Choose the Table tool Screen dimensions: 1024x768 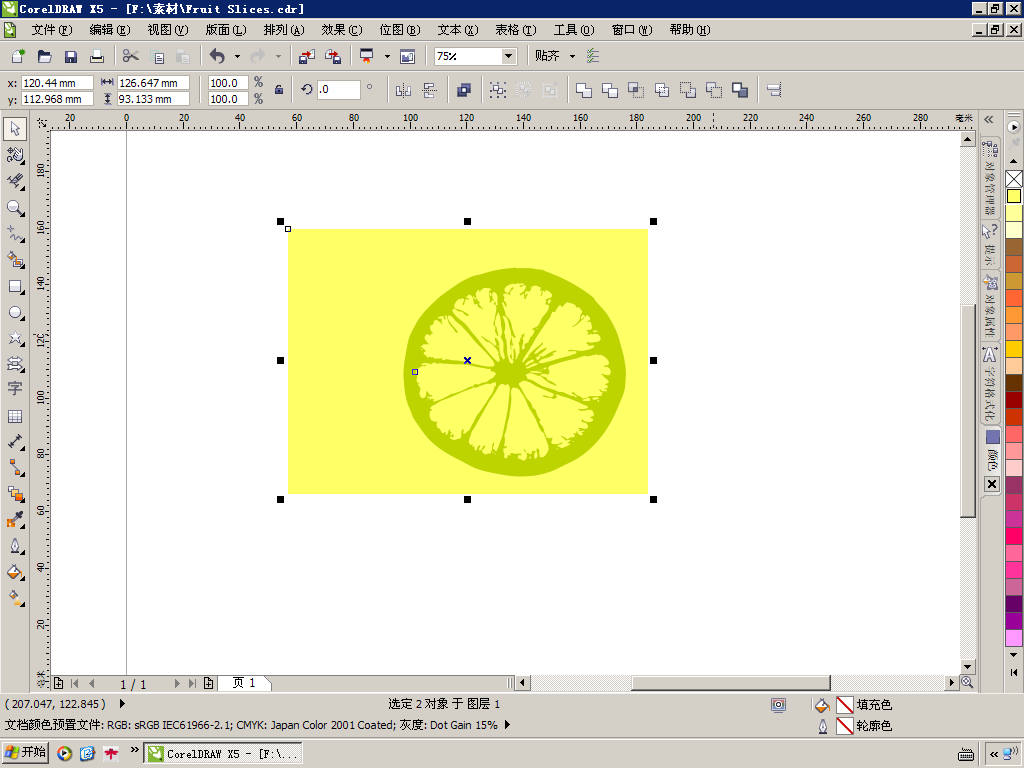coord(15,416)
